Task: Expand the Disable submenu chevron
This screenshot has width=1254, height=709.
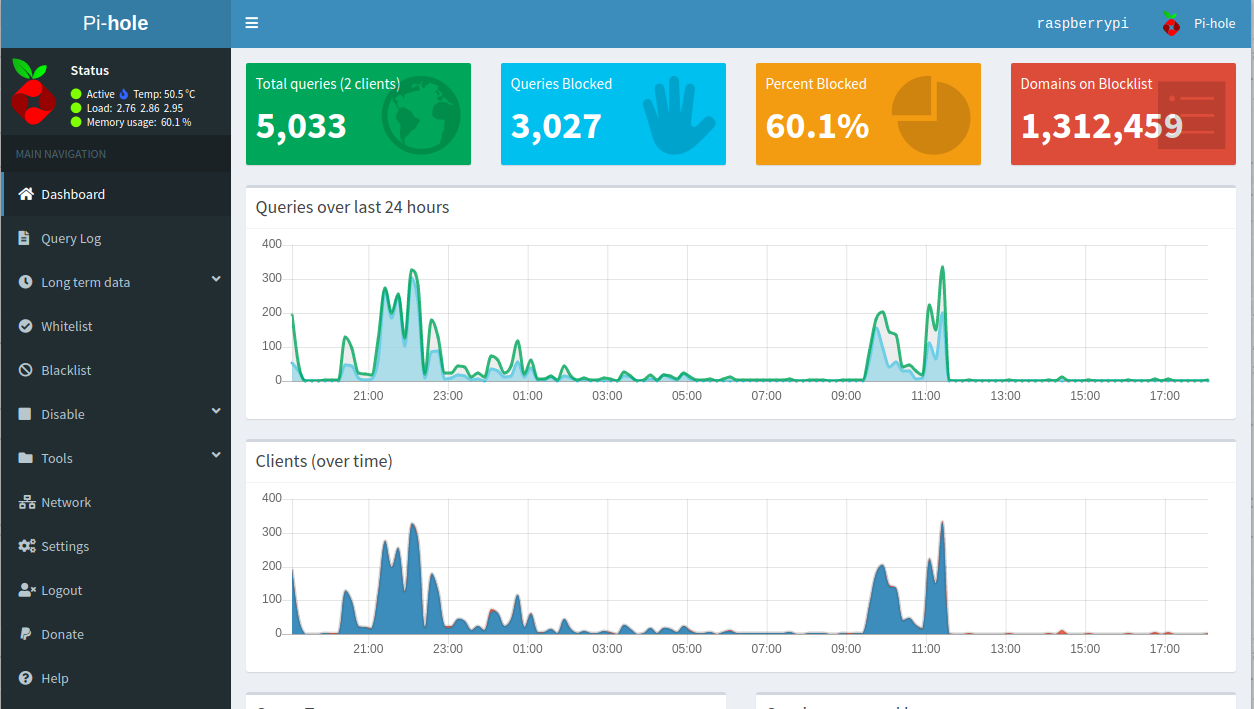Action: click(x=216, y=413)
